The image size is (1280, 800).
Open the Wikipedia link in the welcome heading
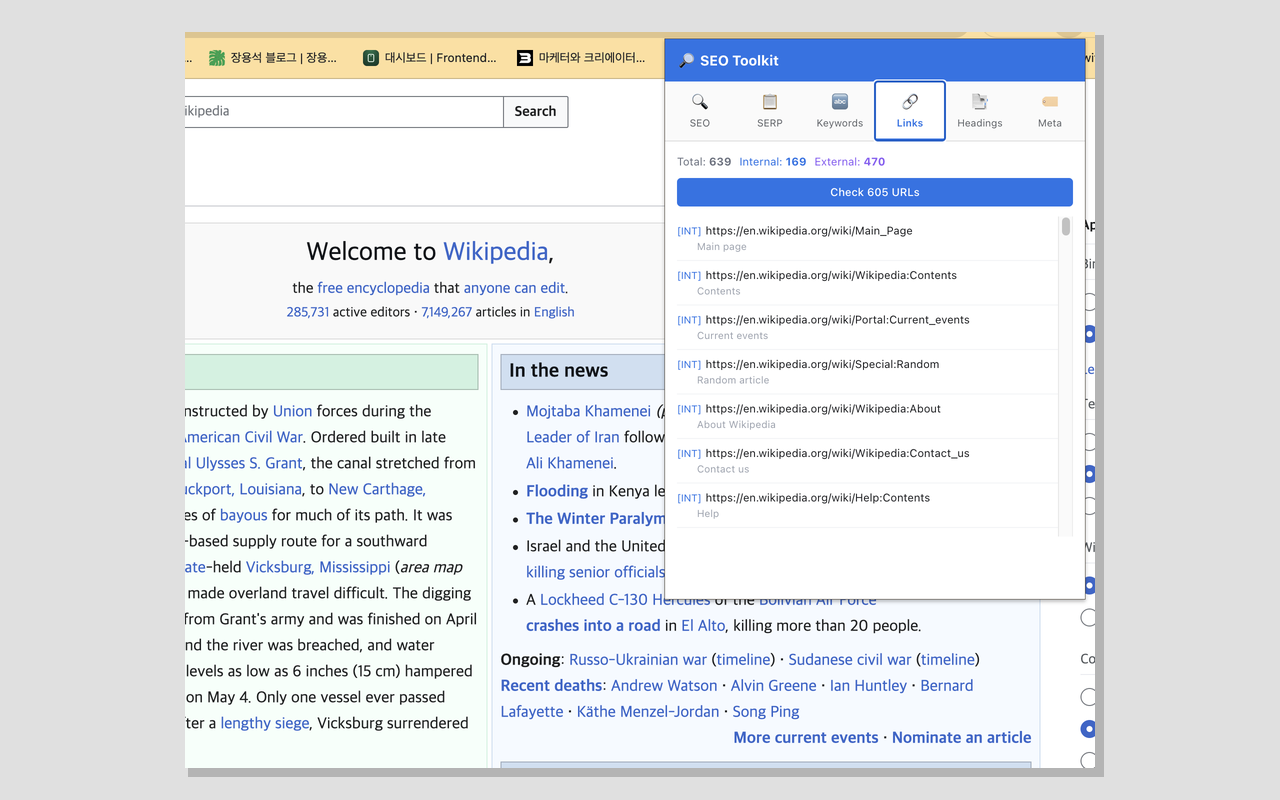(x=496, y=251)
